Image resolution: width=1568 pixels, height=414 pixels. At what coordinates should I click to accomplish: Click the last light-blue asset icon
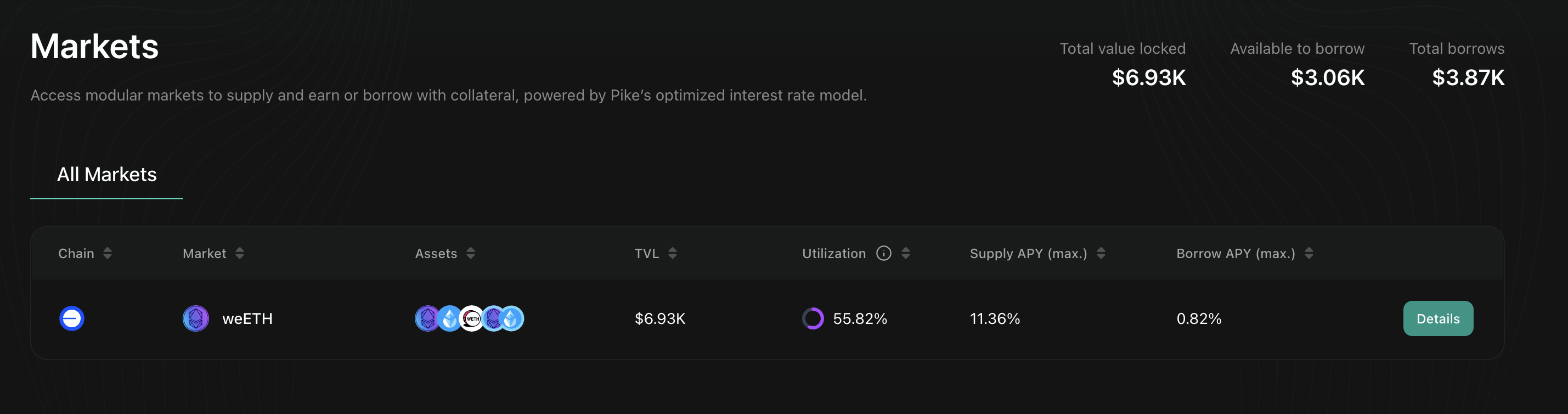point(512,318)
